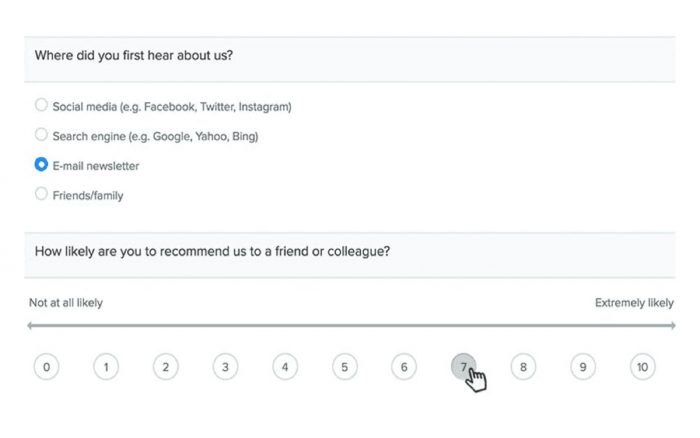Select the E-mail newsletter radio button
Image resolution: width=700 pixels, height=438 pixels.
pyautogui.click(x=41, y=165)
